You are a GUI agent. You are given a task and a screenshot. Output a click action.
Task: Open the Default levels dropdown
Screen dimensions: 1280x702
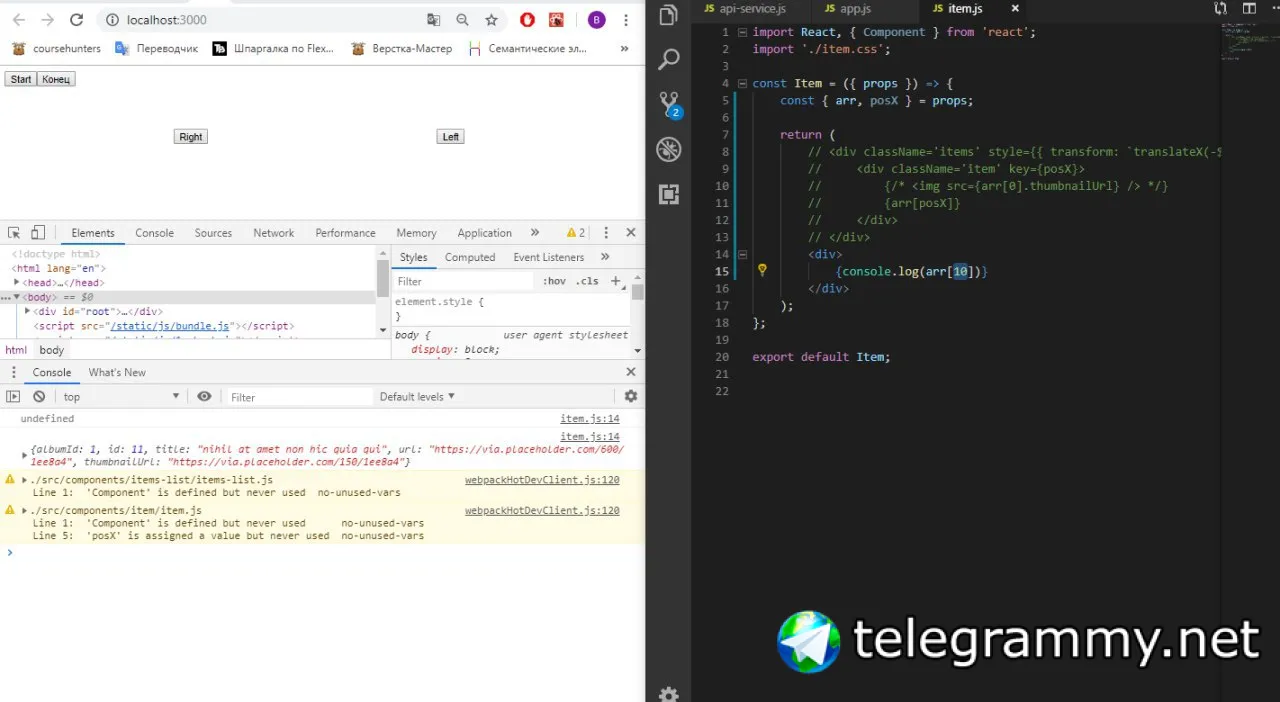(417, 397)
